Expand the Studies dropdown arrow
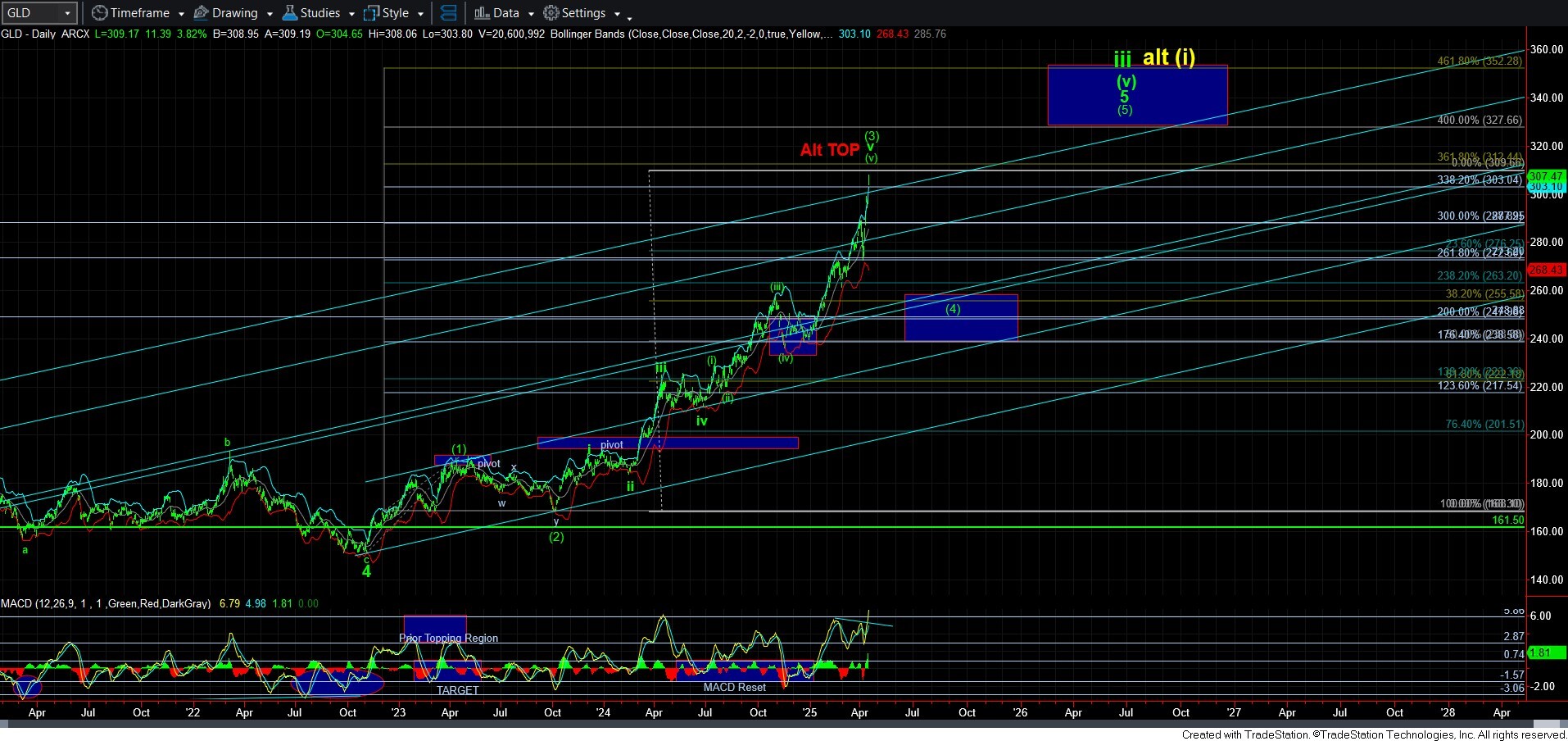The image size is (1568, 741). [x=351, y=14]
